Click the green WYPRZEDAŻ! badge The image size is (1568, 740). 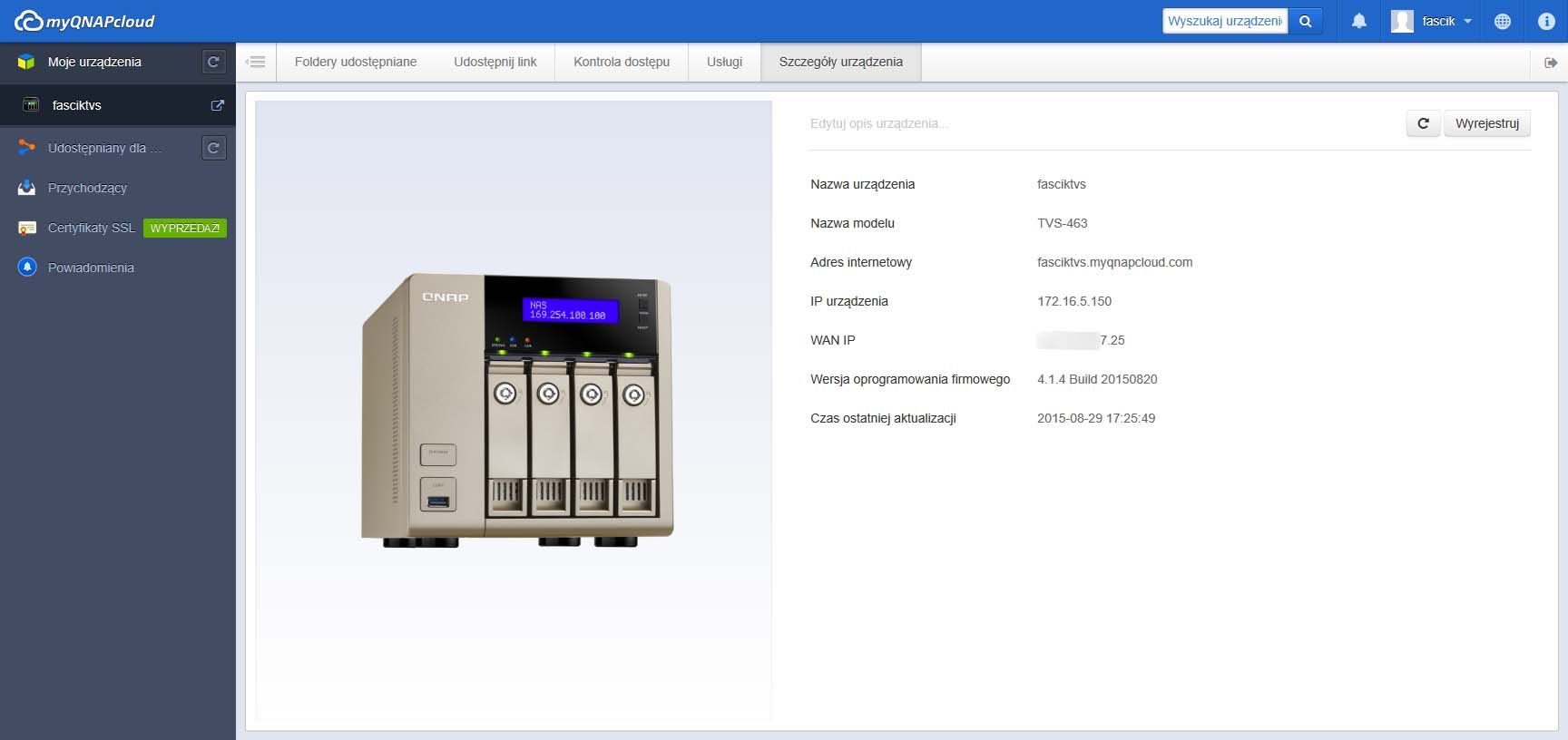point(185,228)
